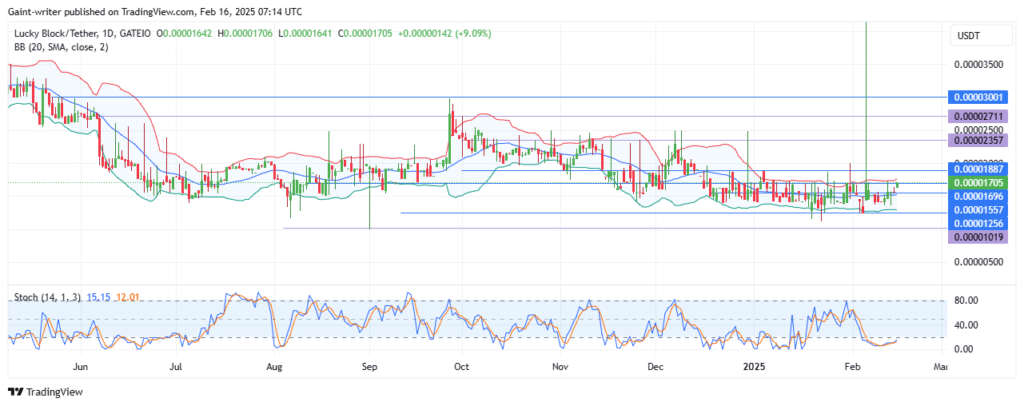Click the 0.00002357 price level label
Viewport: 1024px width, 406px height.
pos(978,140)
